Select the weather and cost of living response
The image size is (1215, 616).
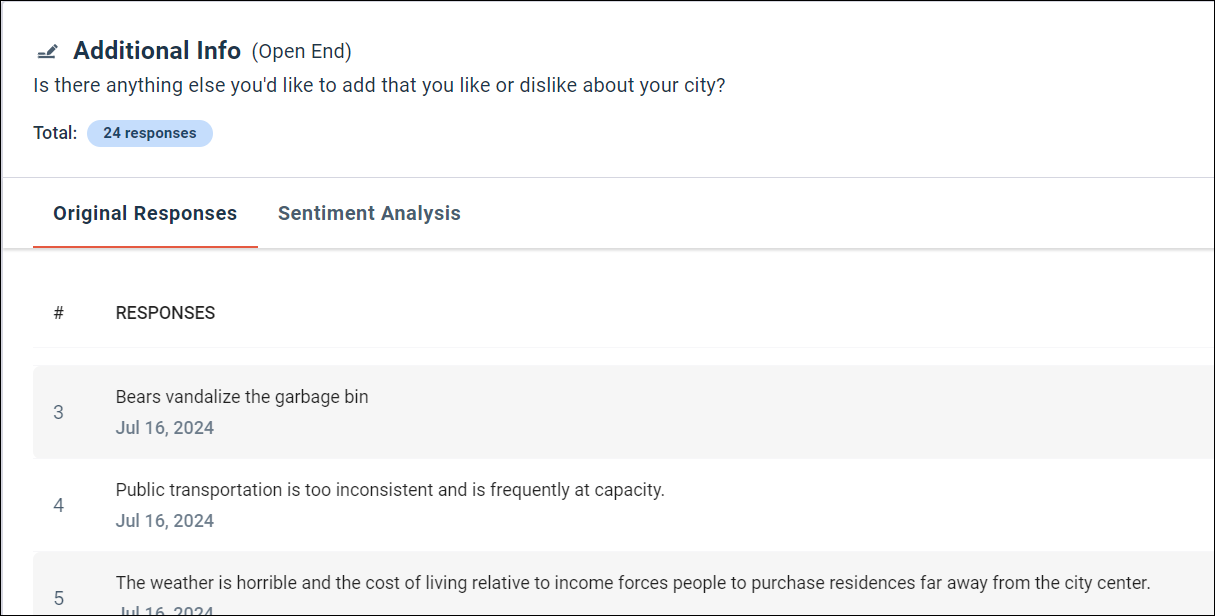pos(633,583)
